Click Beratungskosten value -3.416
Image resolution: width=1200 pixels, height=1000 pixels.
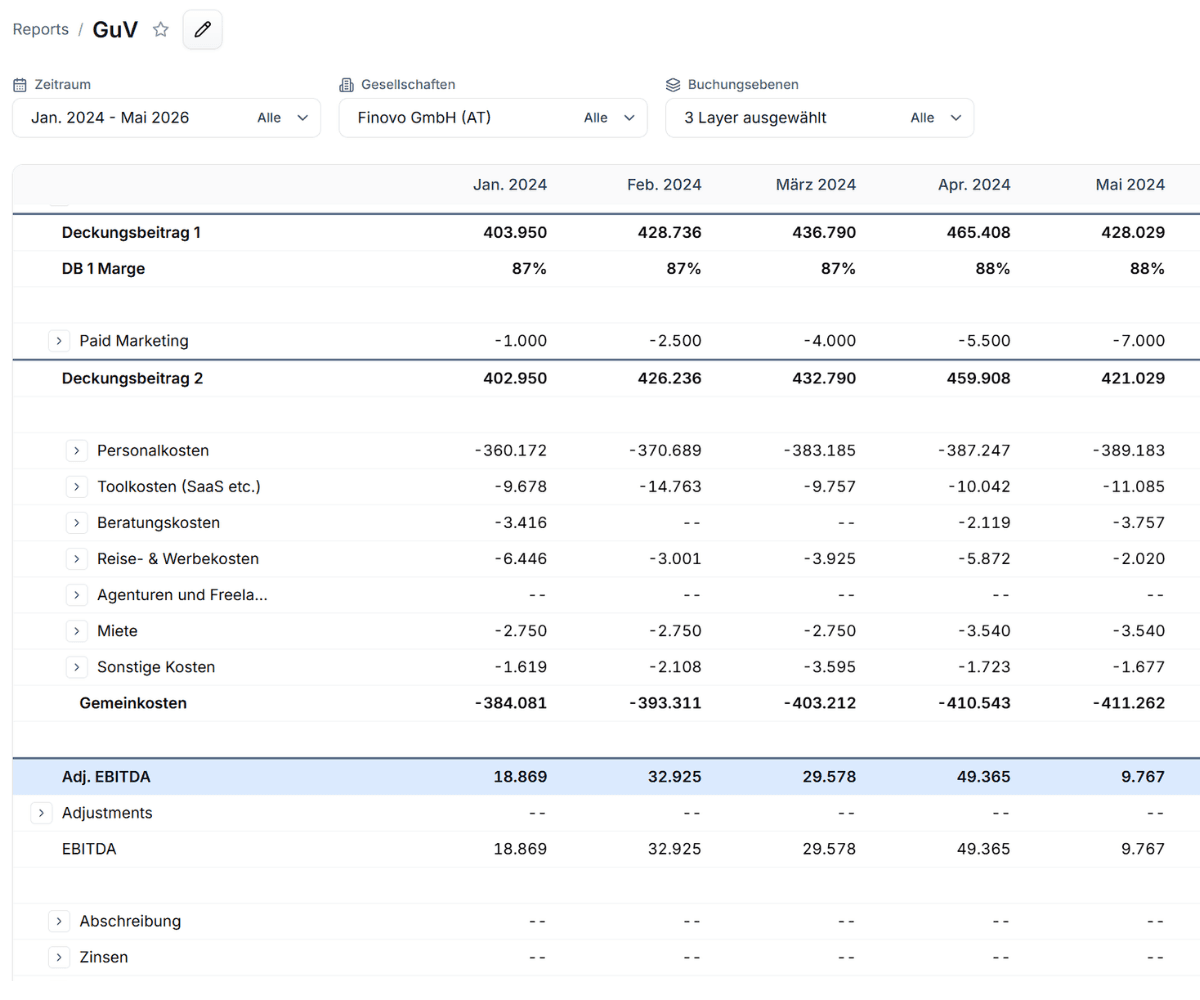(521, 523)
